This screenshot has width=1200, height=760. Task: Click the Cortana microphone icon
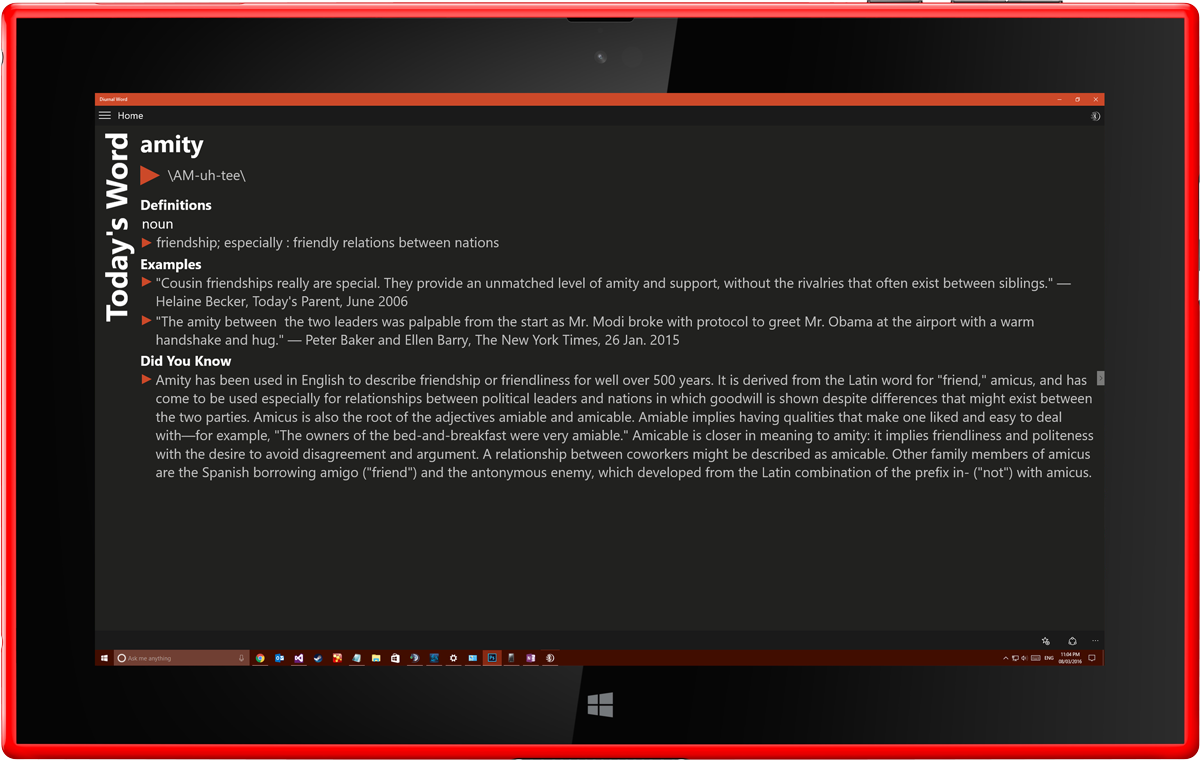[x=241, y=658]
